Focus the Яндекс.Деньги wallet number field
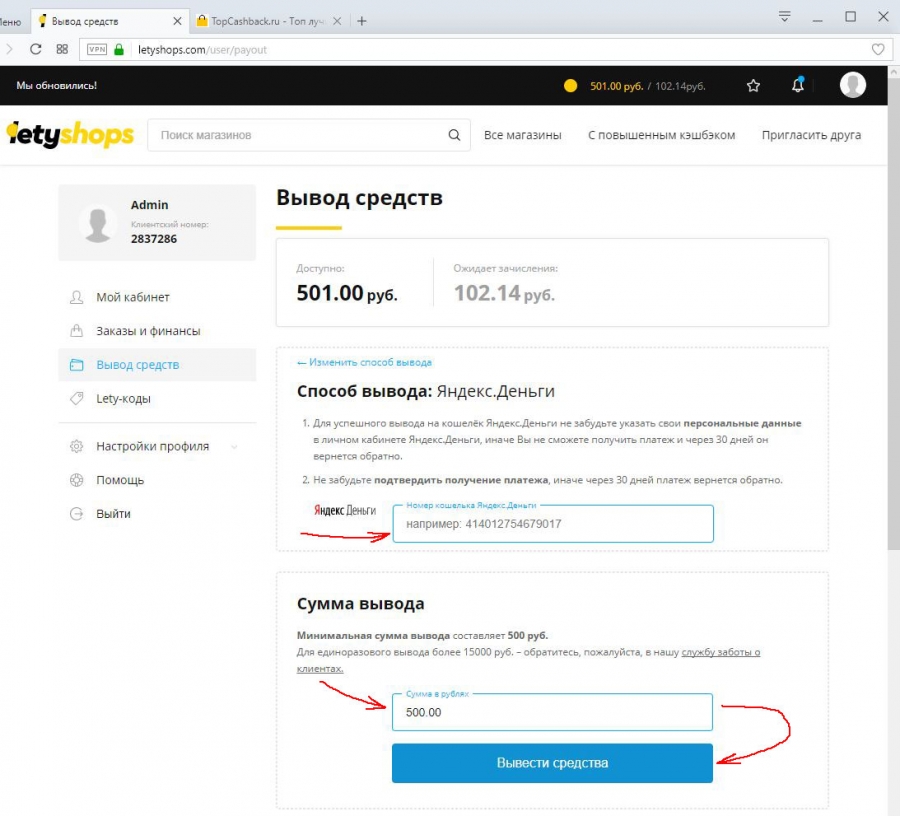 (x=553, y=524)
